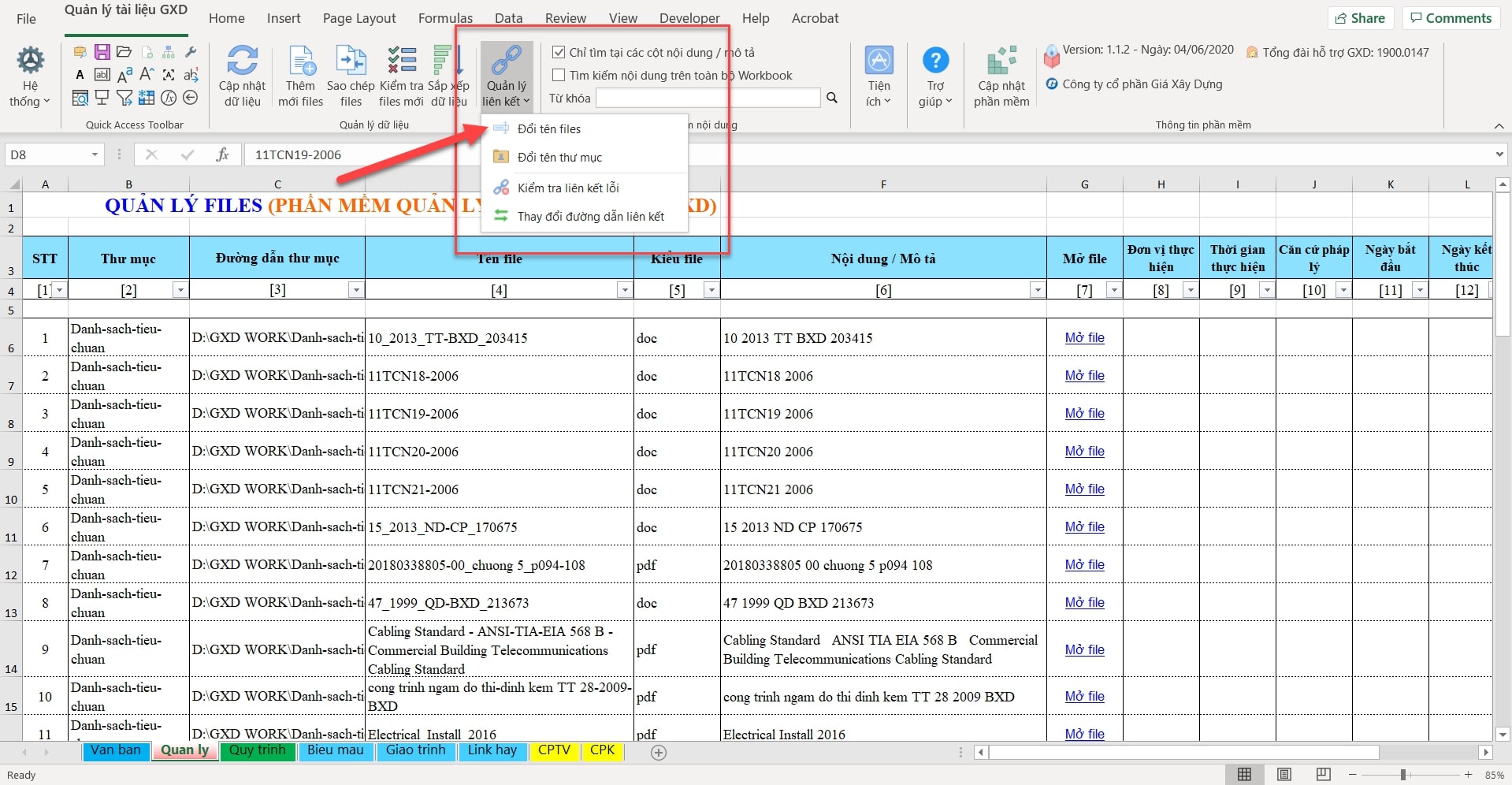The height and width of the screenshot is (785, 1512).
Task: Click Mở file link for 10_2013_TT-BXD_203415
Action: [1084, 338]
